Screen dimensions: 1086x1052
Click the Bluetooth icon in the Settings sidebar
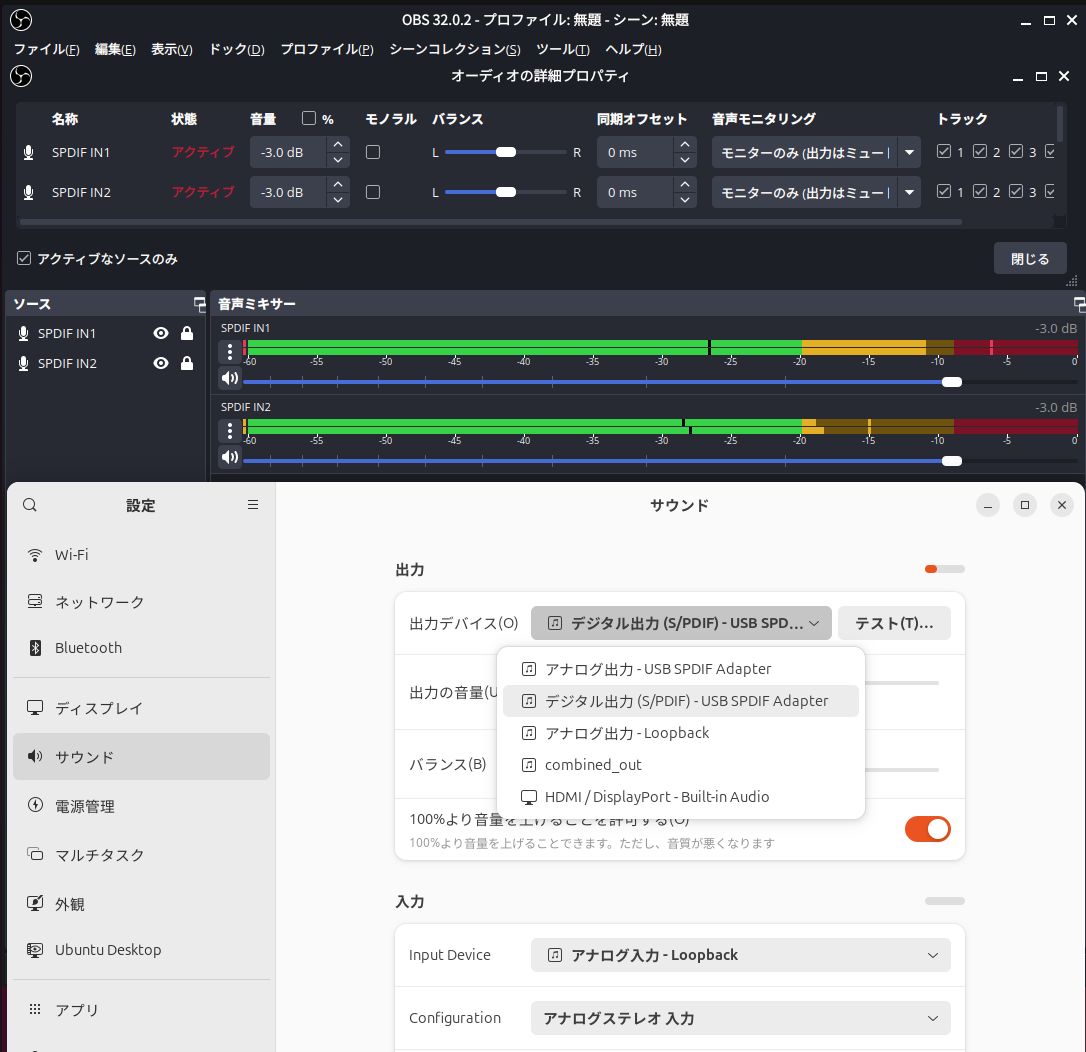coord(35,648)
